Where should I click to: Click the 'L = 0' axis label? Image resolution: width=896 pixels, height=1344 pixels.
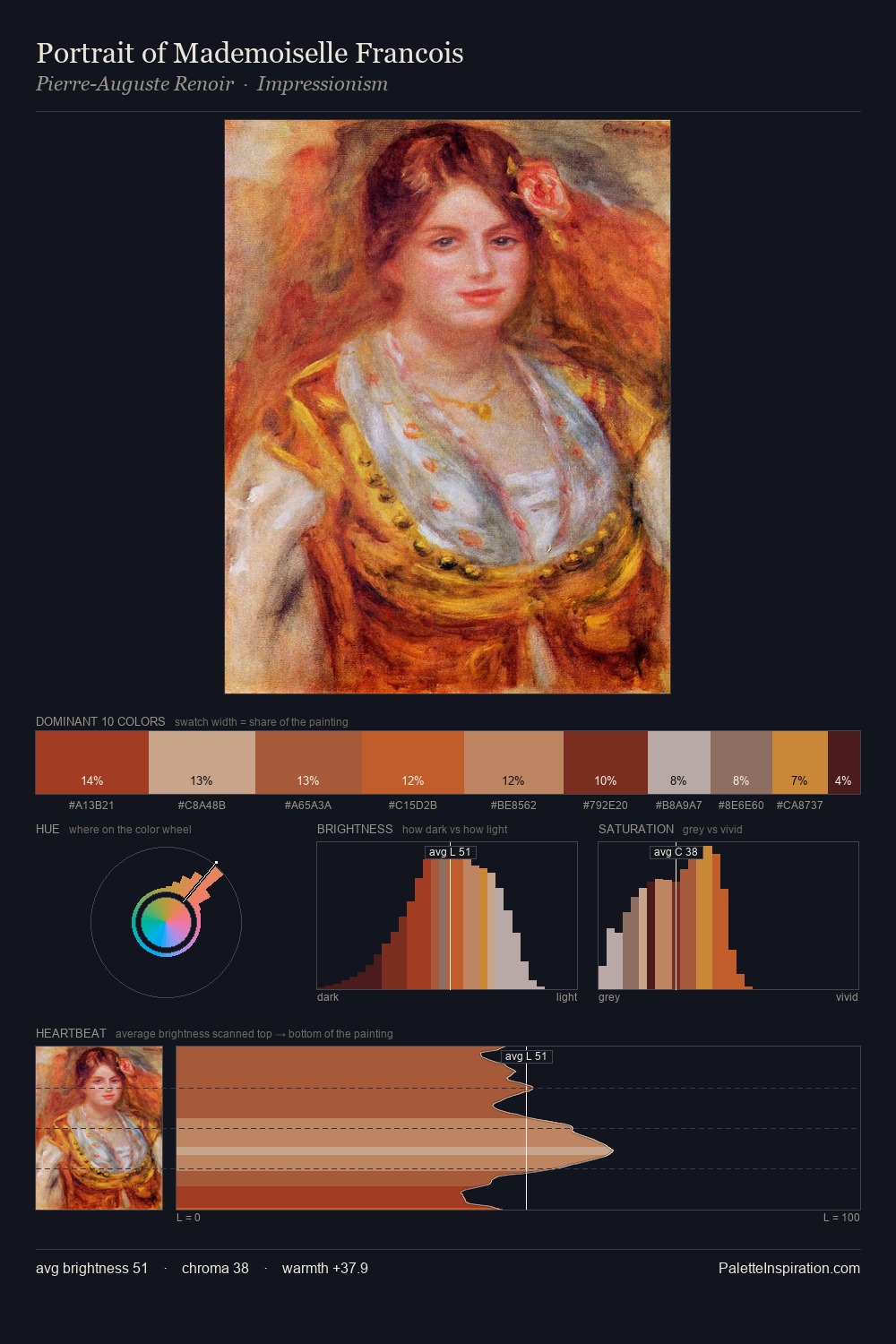[x=188, y=1218]
